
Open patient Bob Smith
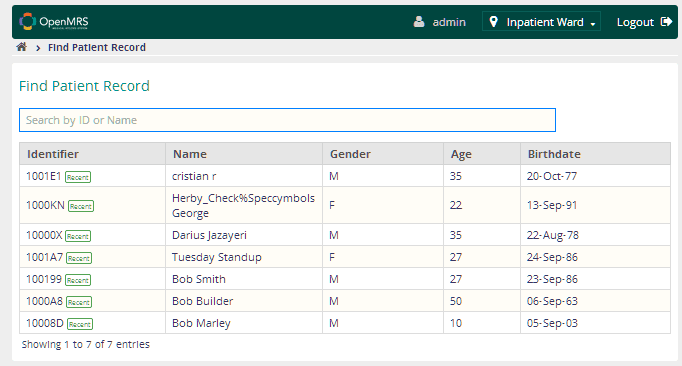[199, 279]
